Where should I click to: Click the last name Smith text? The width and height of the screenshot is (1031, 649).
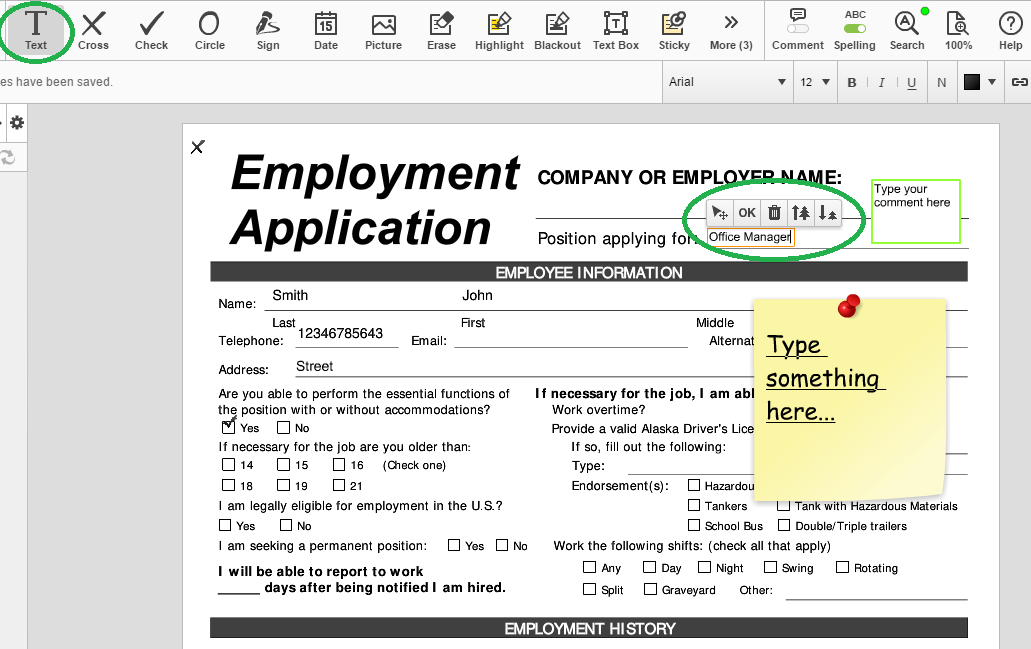290,295
